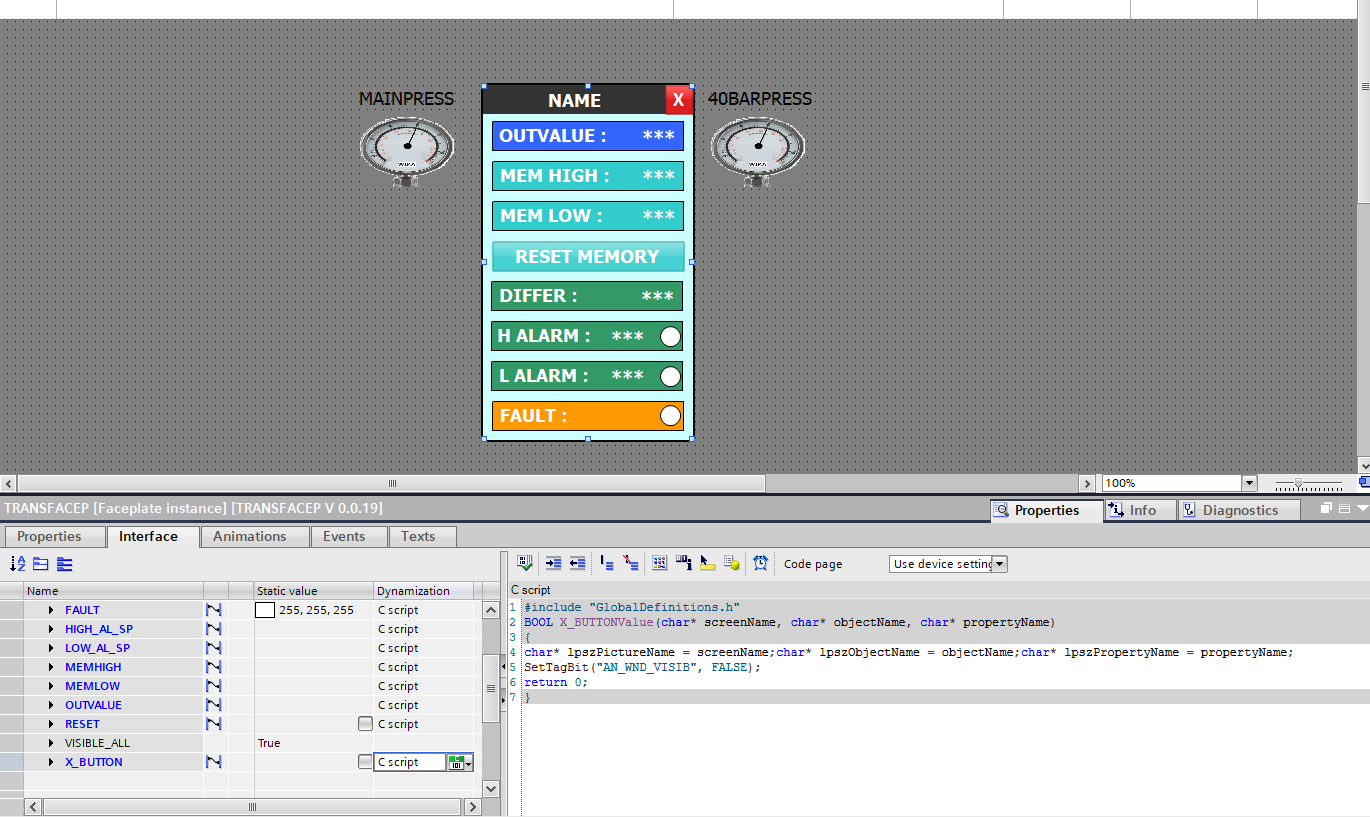Screen dimensions: 1370x817
Task: Click the alarm clock trigger icon
Action: (761, 563)
